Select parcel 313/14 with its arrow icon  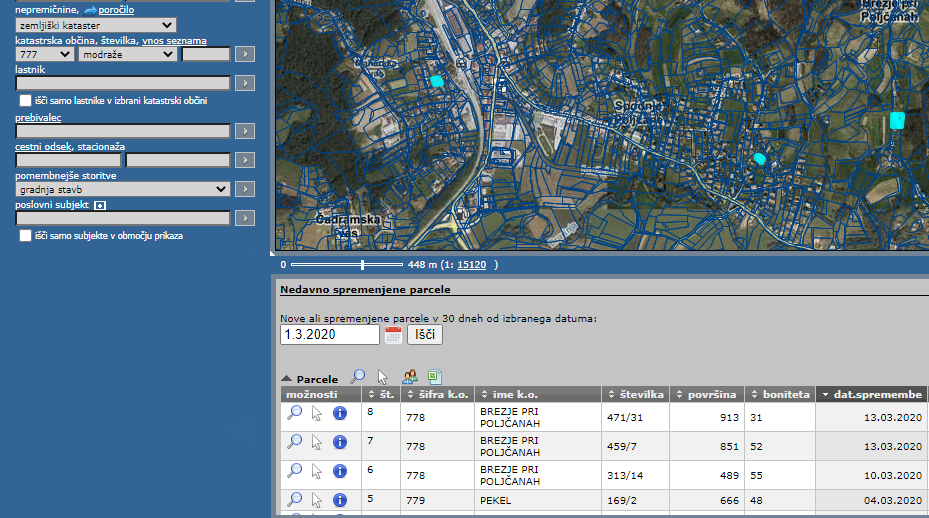tap(317, 470)
